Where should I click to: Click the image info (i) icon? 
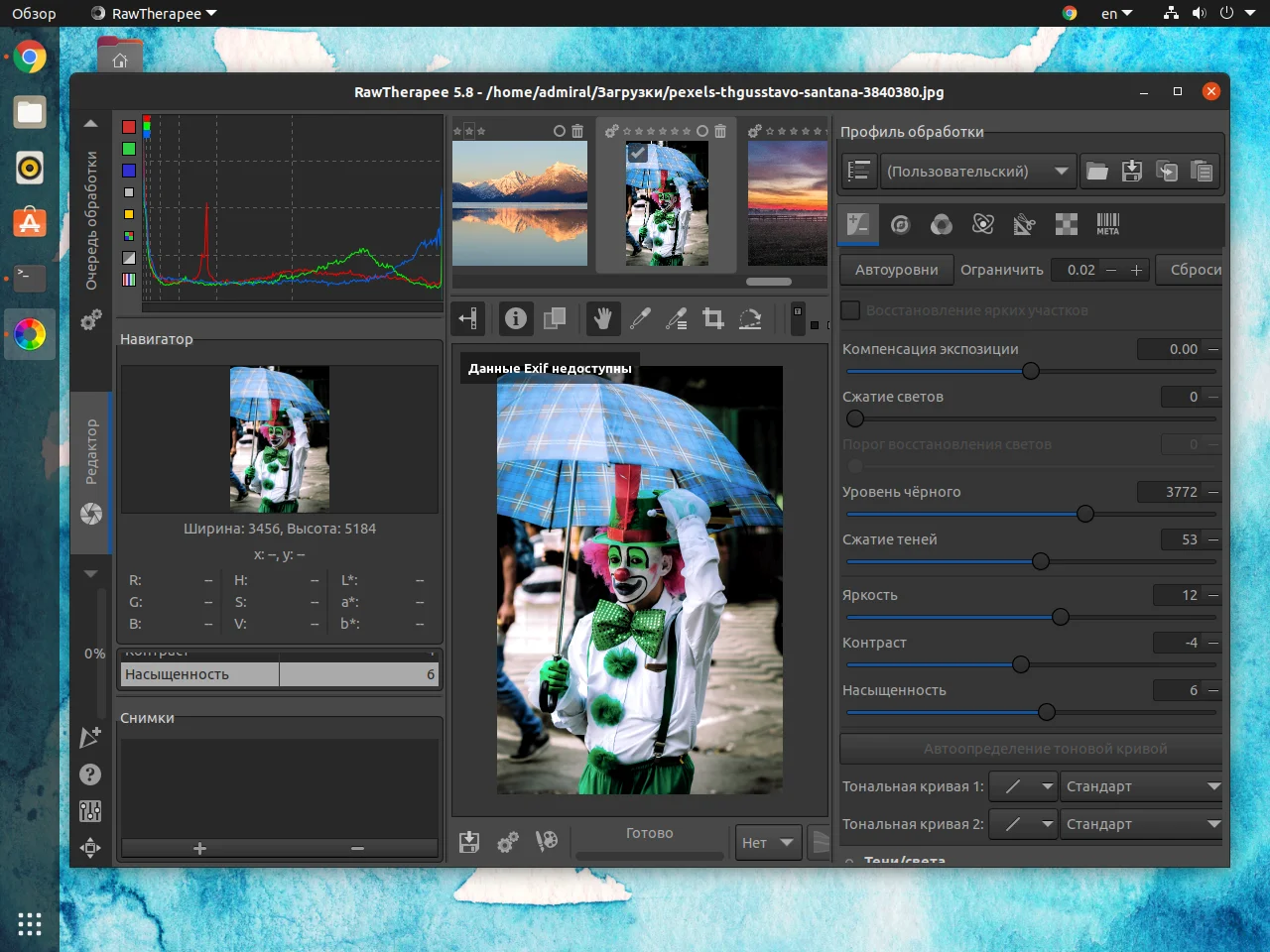[516, 318]
